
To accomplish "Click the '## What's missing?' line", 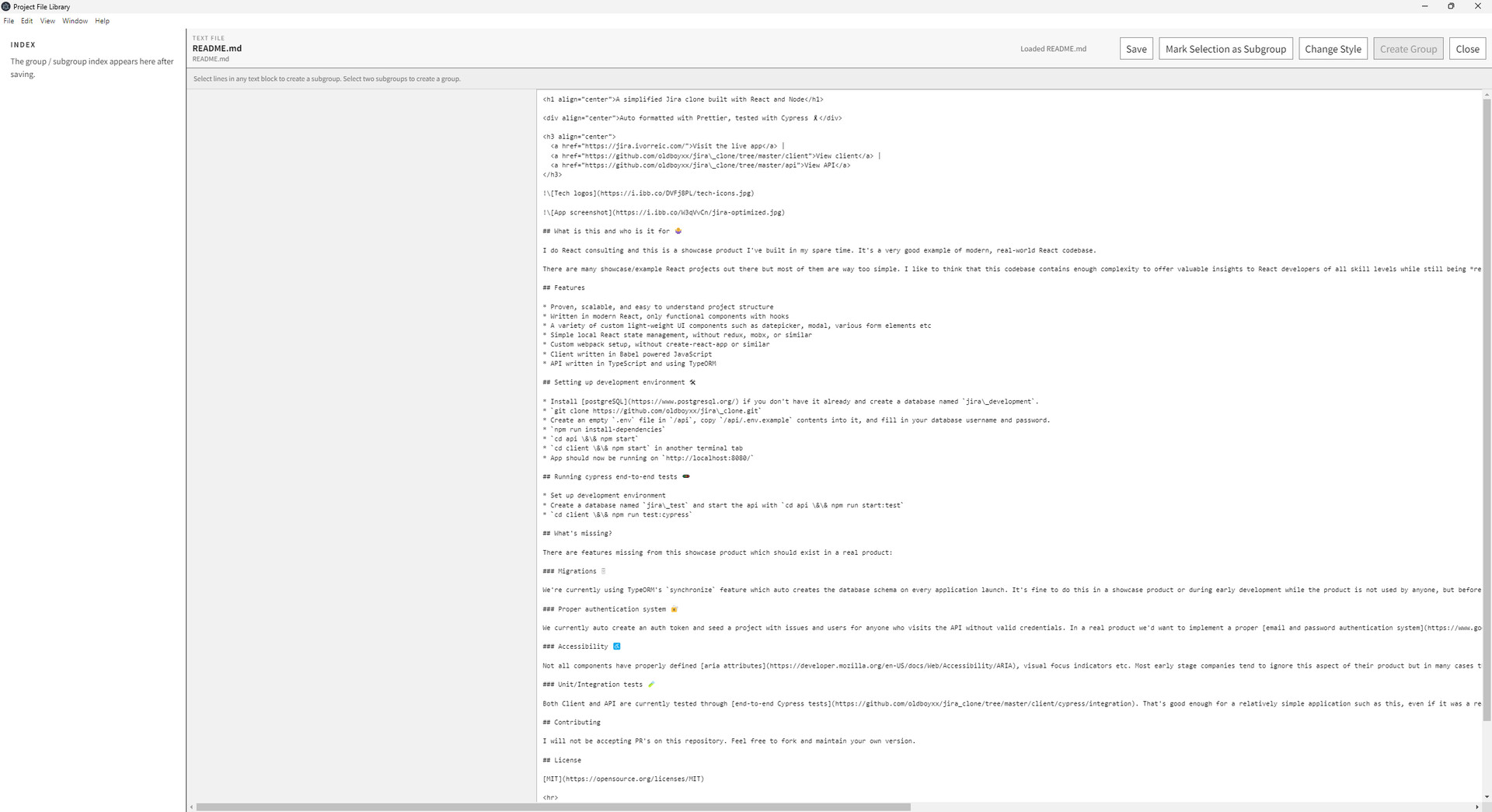I will pyautogui.click(x=577, y=533).
